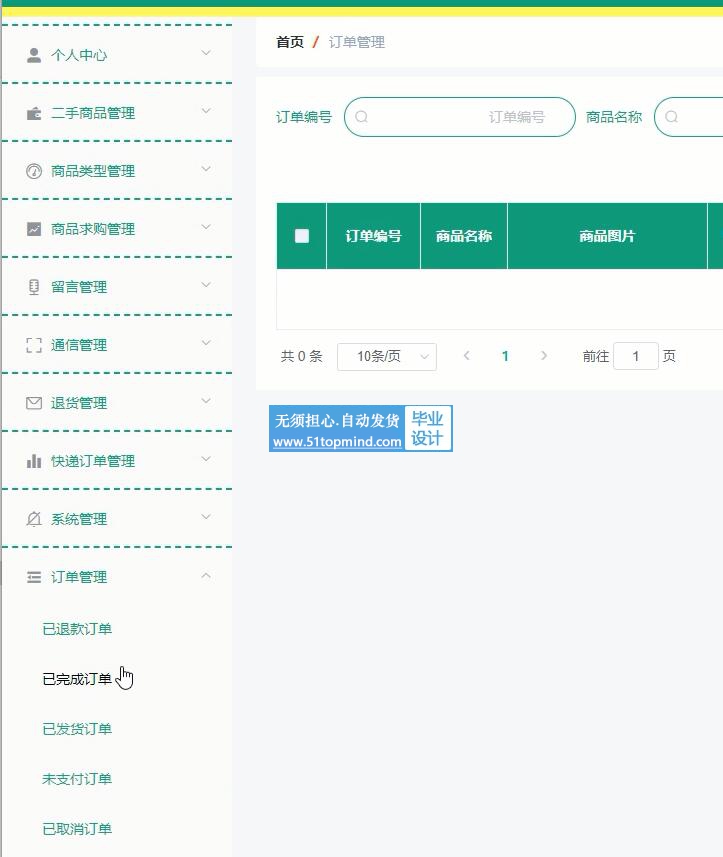Select the 留言管理 menu label

[79, 287]
